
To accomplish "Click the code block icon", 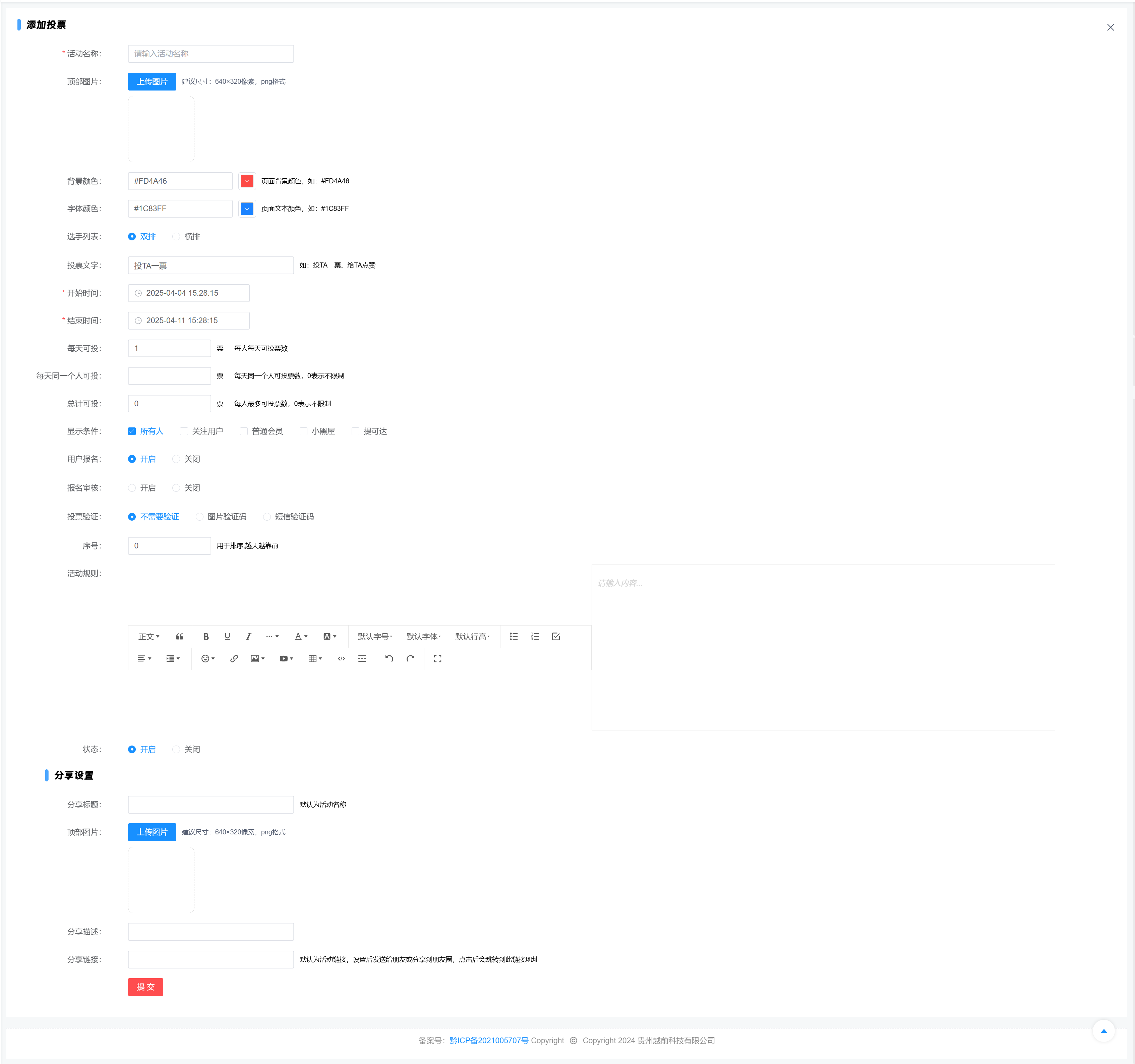I will pos(342,659).
